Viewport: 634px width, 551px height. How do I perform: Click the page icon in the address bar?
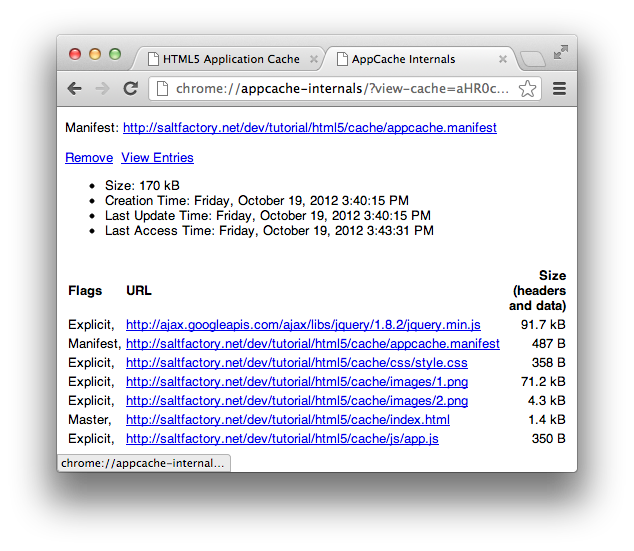[x=162, y=89]
